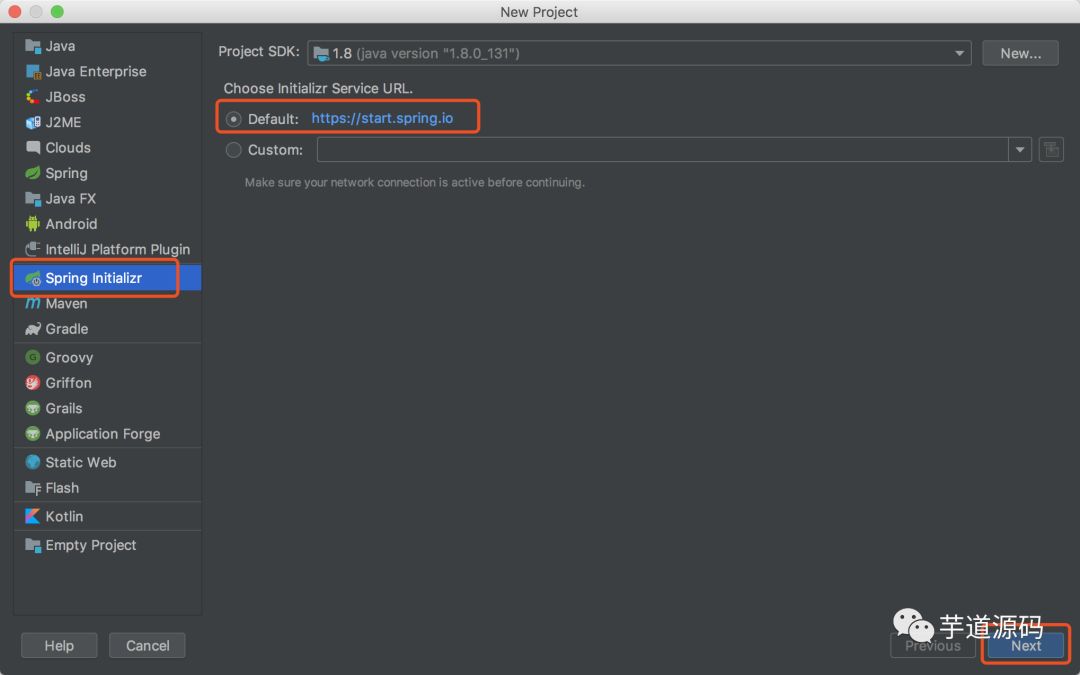Click the import settings icon beside Custom field
1080x675 pixels.
(1051, 149)
